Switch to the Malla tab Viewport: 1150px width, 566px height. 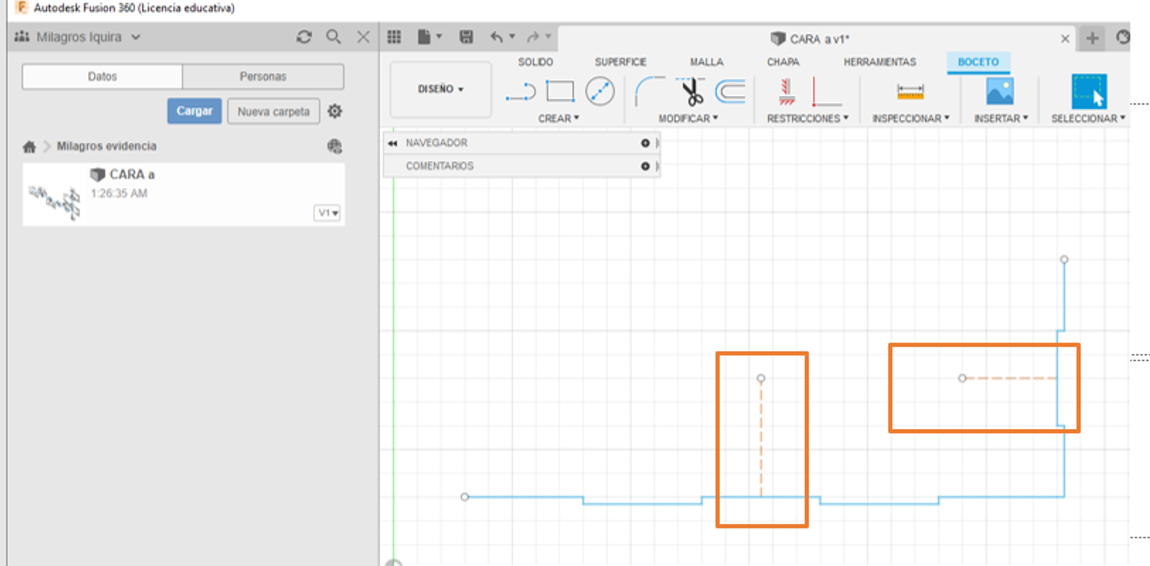pyautogui.click(x=706, y=62)
